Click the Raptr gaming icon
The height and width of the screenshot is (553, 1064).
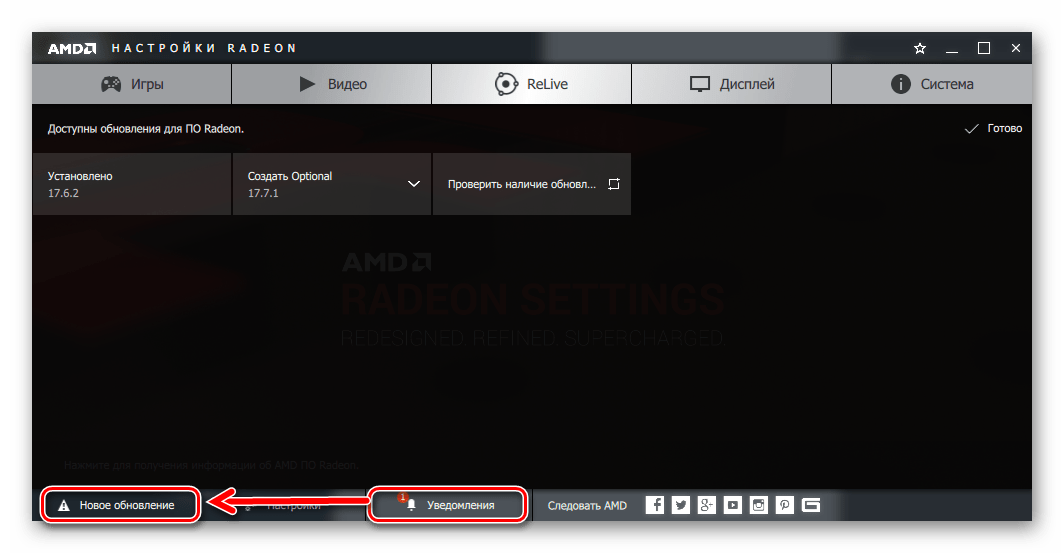click(x=811, y=505)
